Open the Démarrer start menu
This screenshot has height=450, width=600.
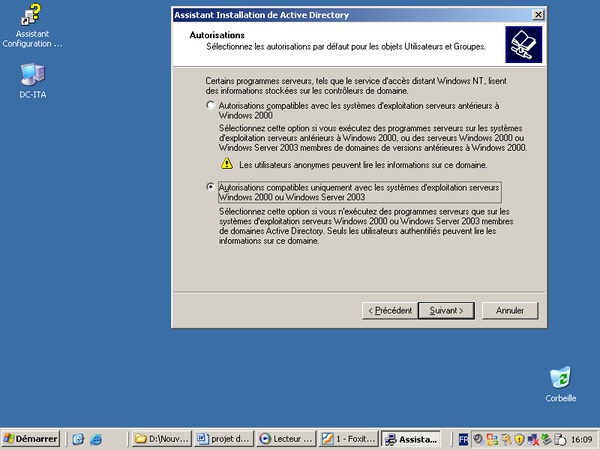tap(30, 439)
